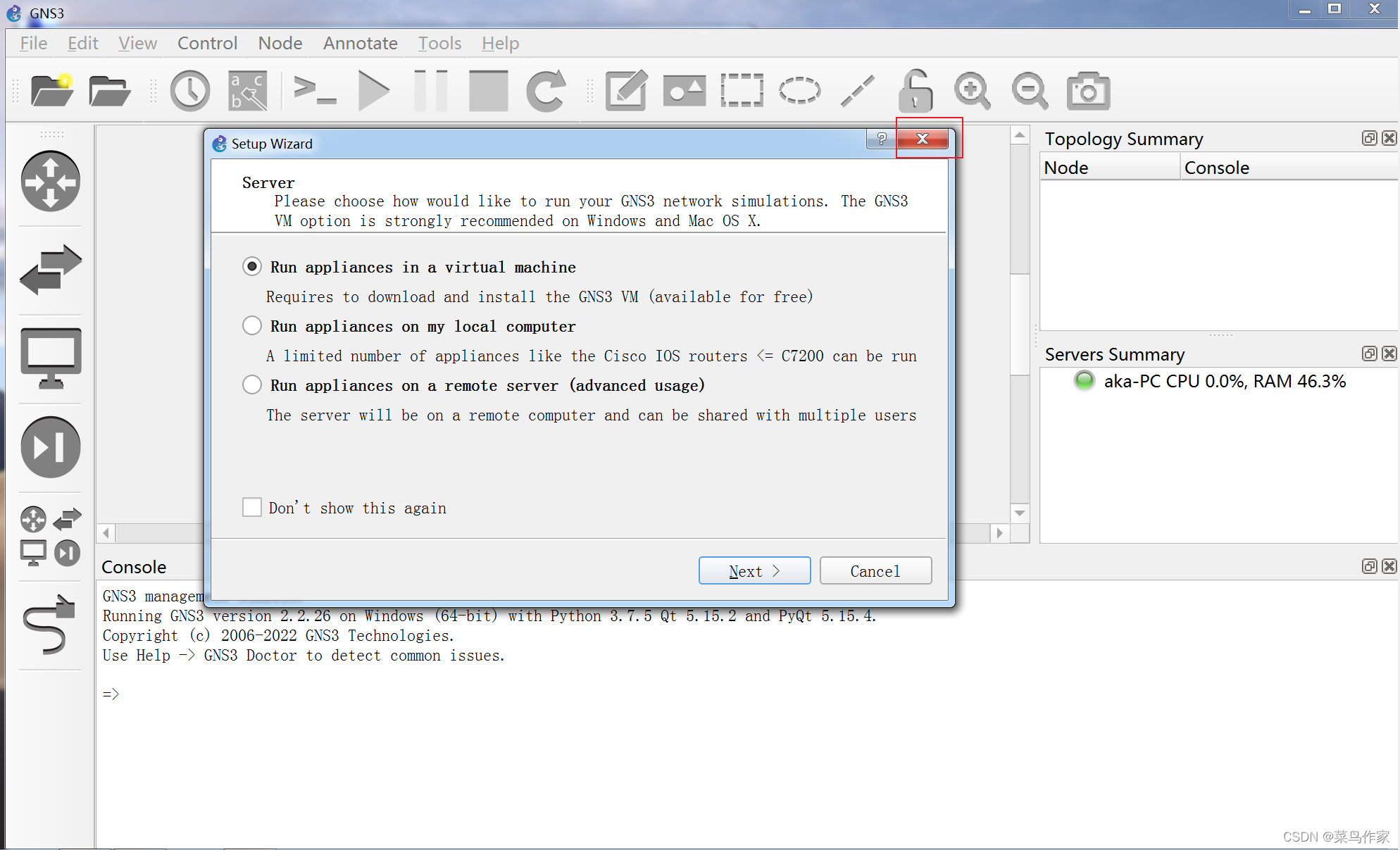The height and width of the screenshot is (850, 1400).
Task: Browse end devices monitor icon
Action: point(51,358)
